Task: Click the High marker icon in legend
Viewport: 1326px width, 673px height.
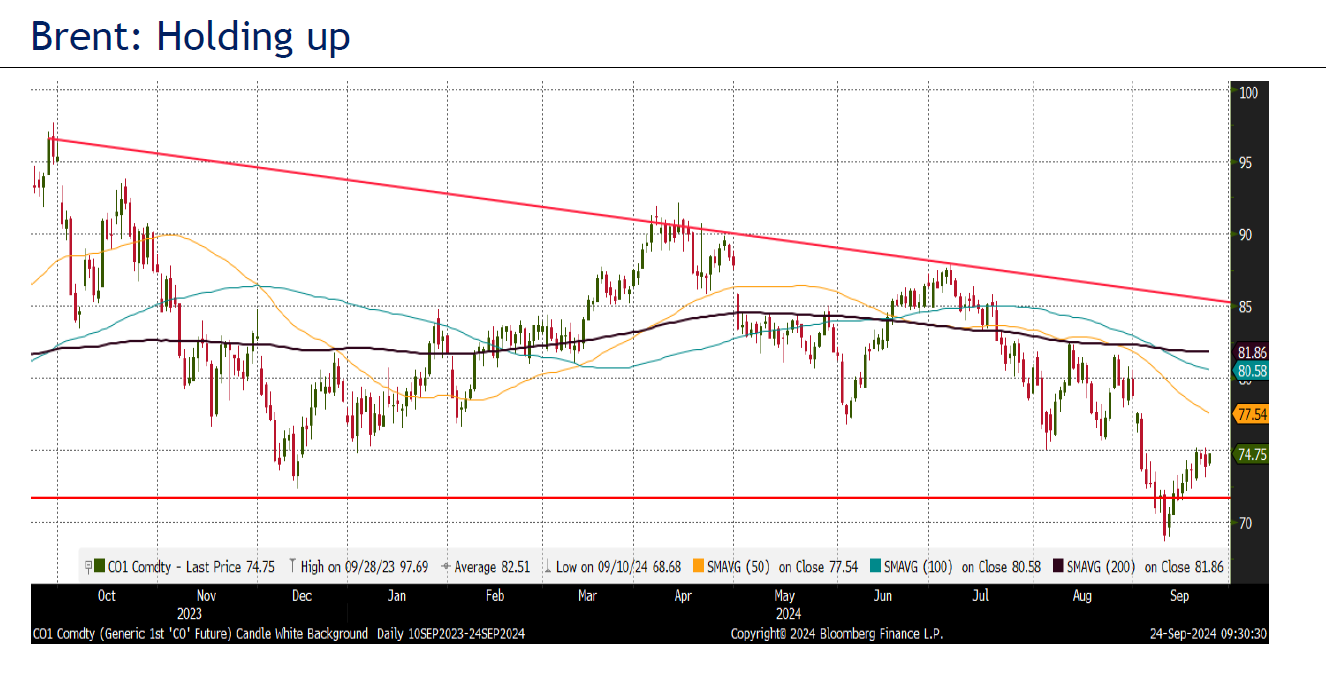Action: pyautogui.click(x=290, y=567)
